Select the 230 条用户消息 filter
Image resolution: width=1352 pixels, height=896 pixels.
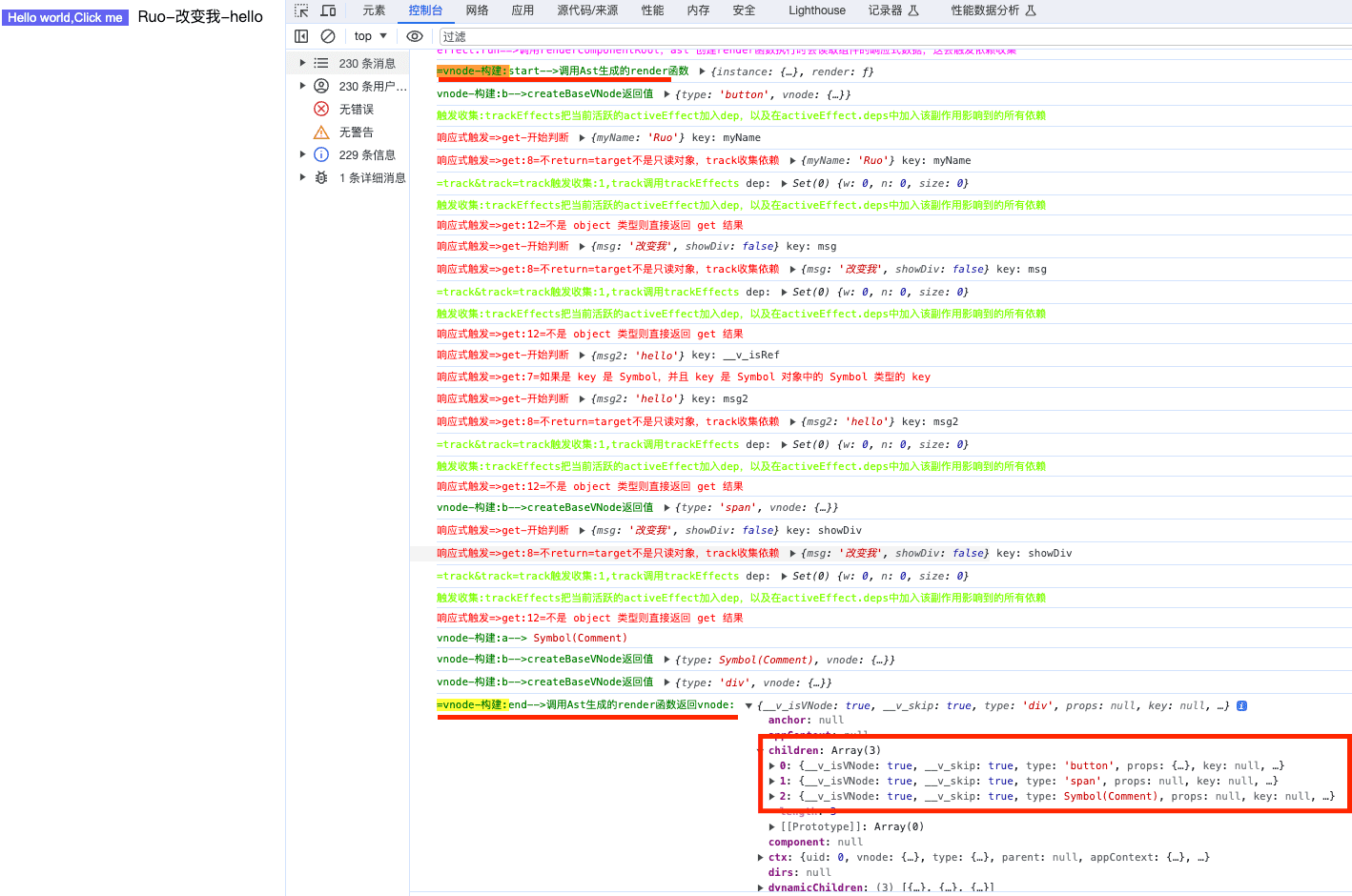(321, 86)
